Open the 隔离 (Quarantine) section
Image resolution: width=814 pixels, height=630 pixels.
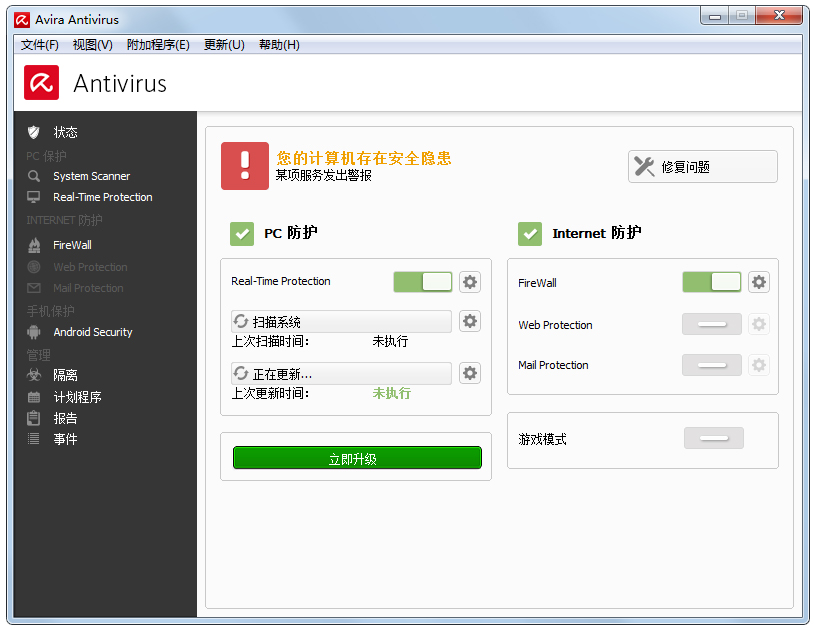pyautogui.click(x=62, y=375)
